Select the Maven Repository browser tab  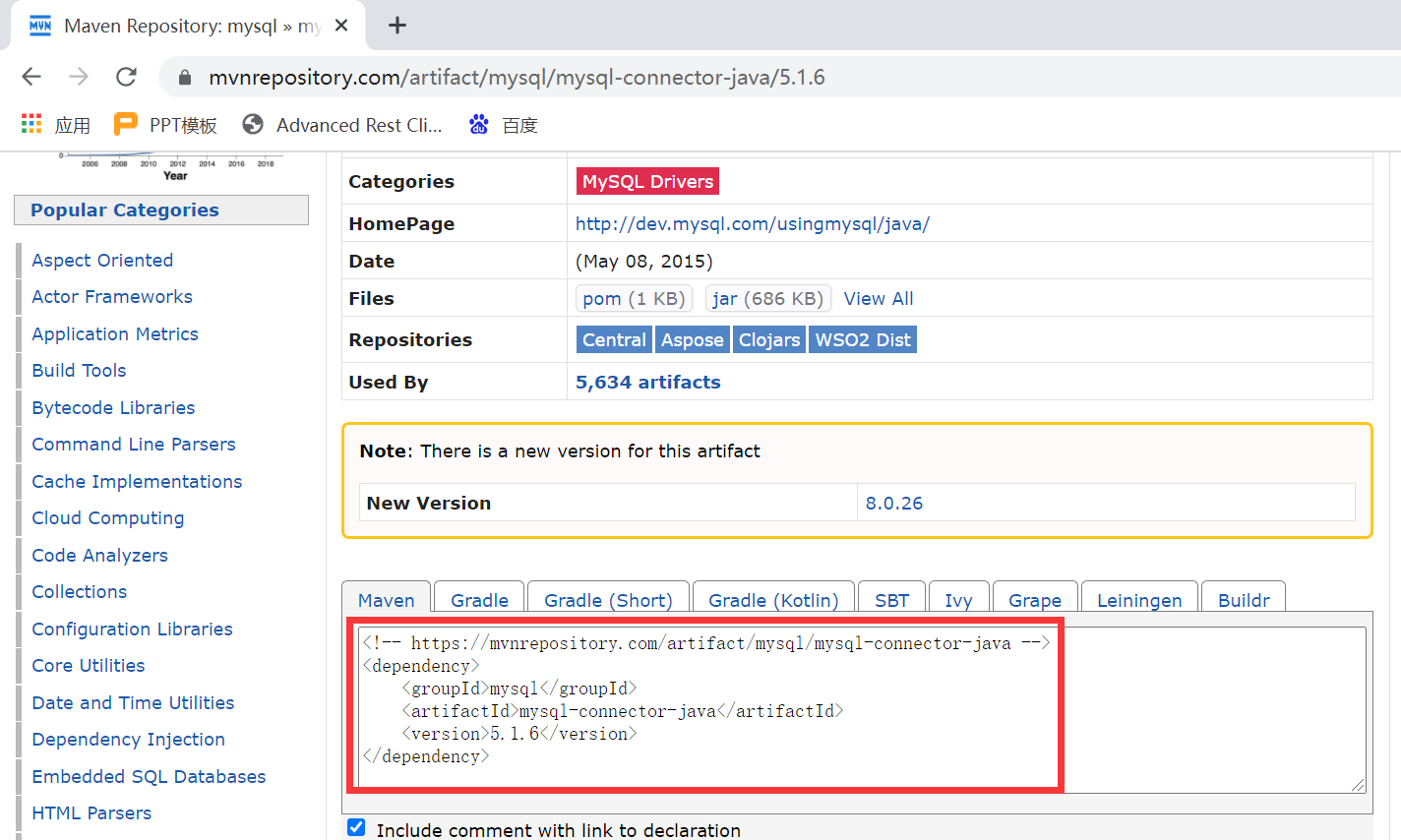187,26
